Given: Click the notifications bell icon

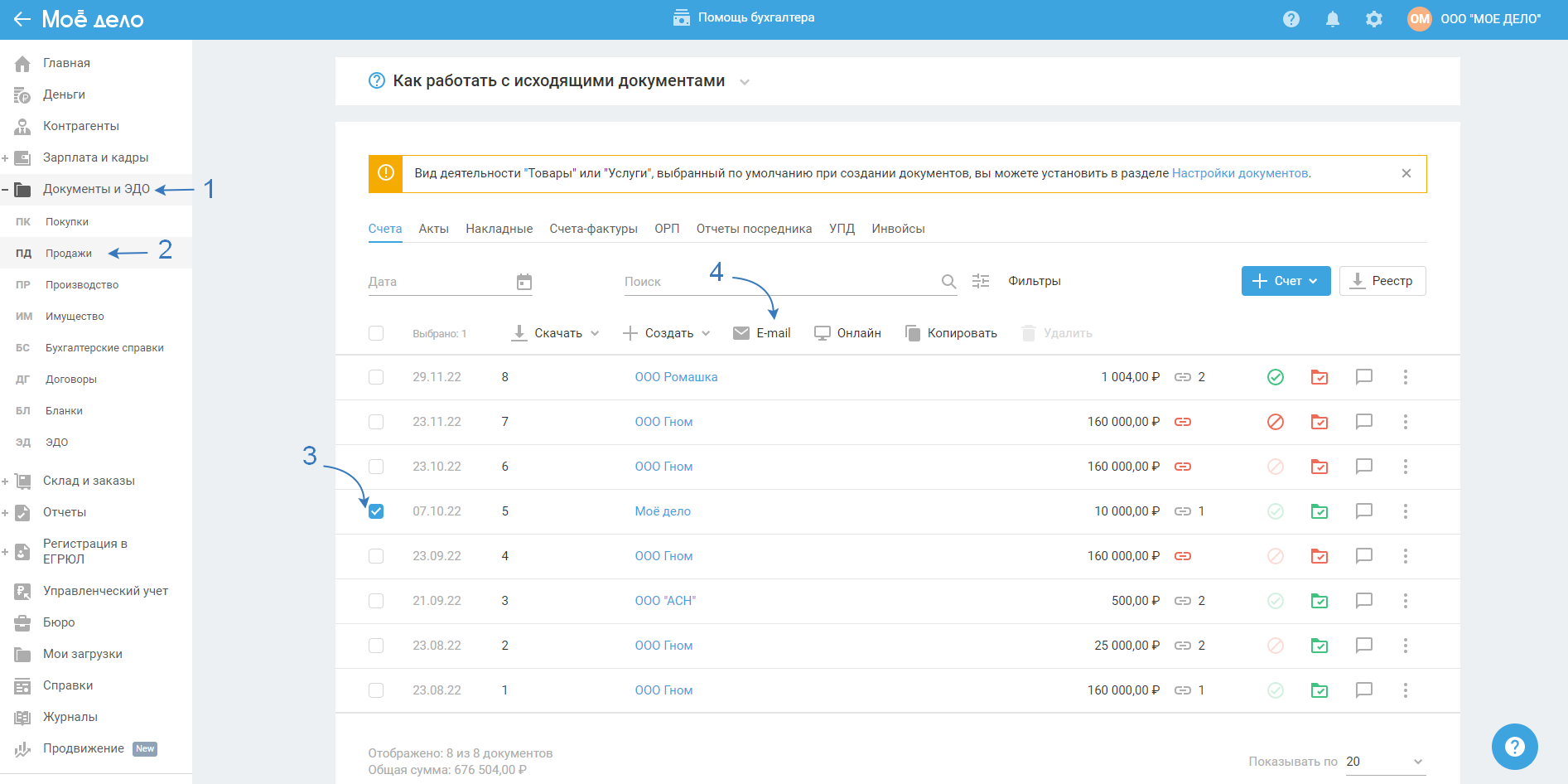Looking at the screenshot, I should point(1332,19).
